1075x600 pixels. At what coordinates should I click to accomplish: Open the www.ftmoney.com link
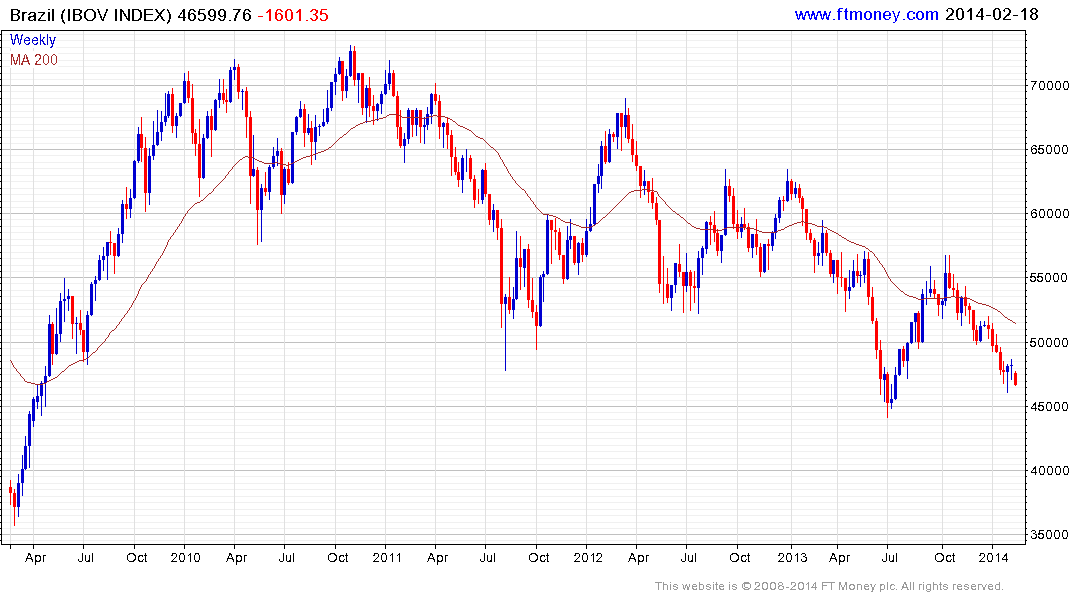click(x=867, y=14)
